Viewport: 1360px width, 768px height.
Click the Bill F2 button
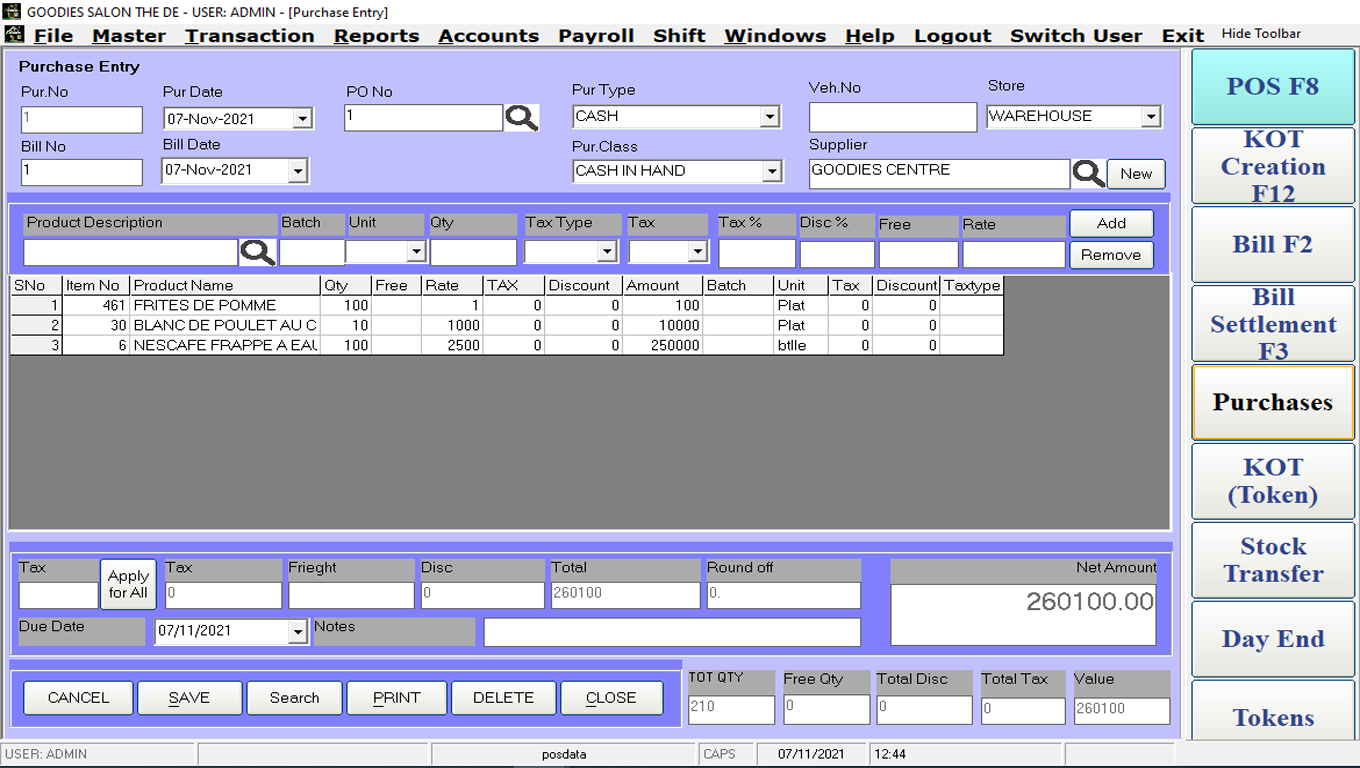pyautogui.click(x=1273, y=244)
